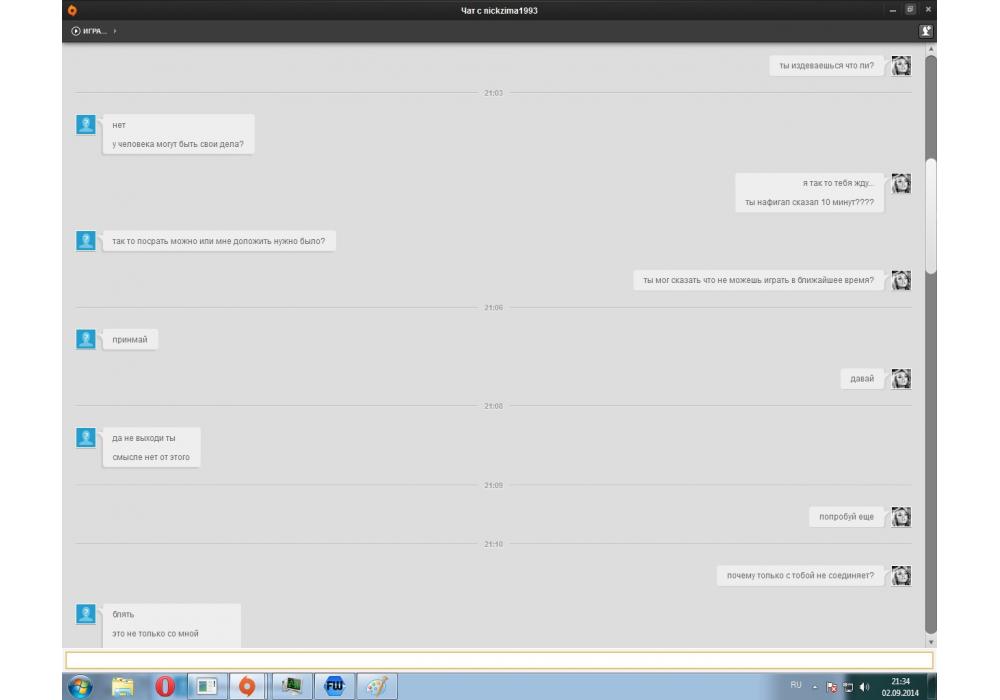Image resolution: width=1000 pixels, height=700 pixels.
Task: Show hidden system tray icons
Action: tap(815, 687)
